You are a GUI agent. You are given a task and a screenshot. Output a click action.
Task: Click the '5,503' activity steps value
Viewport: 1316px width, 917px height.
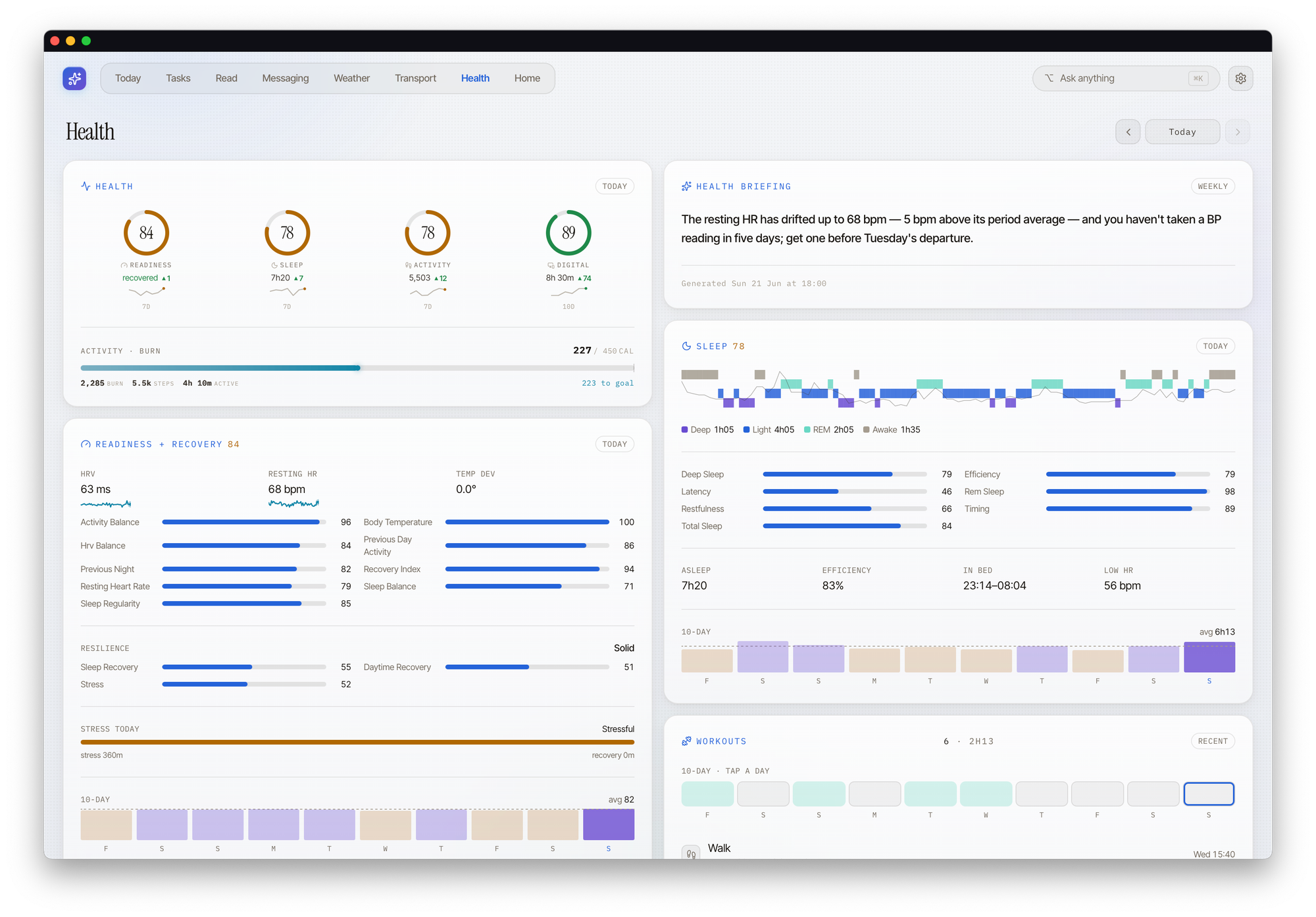tap(419, 278)
